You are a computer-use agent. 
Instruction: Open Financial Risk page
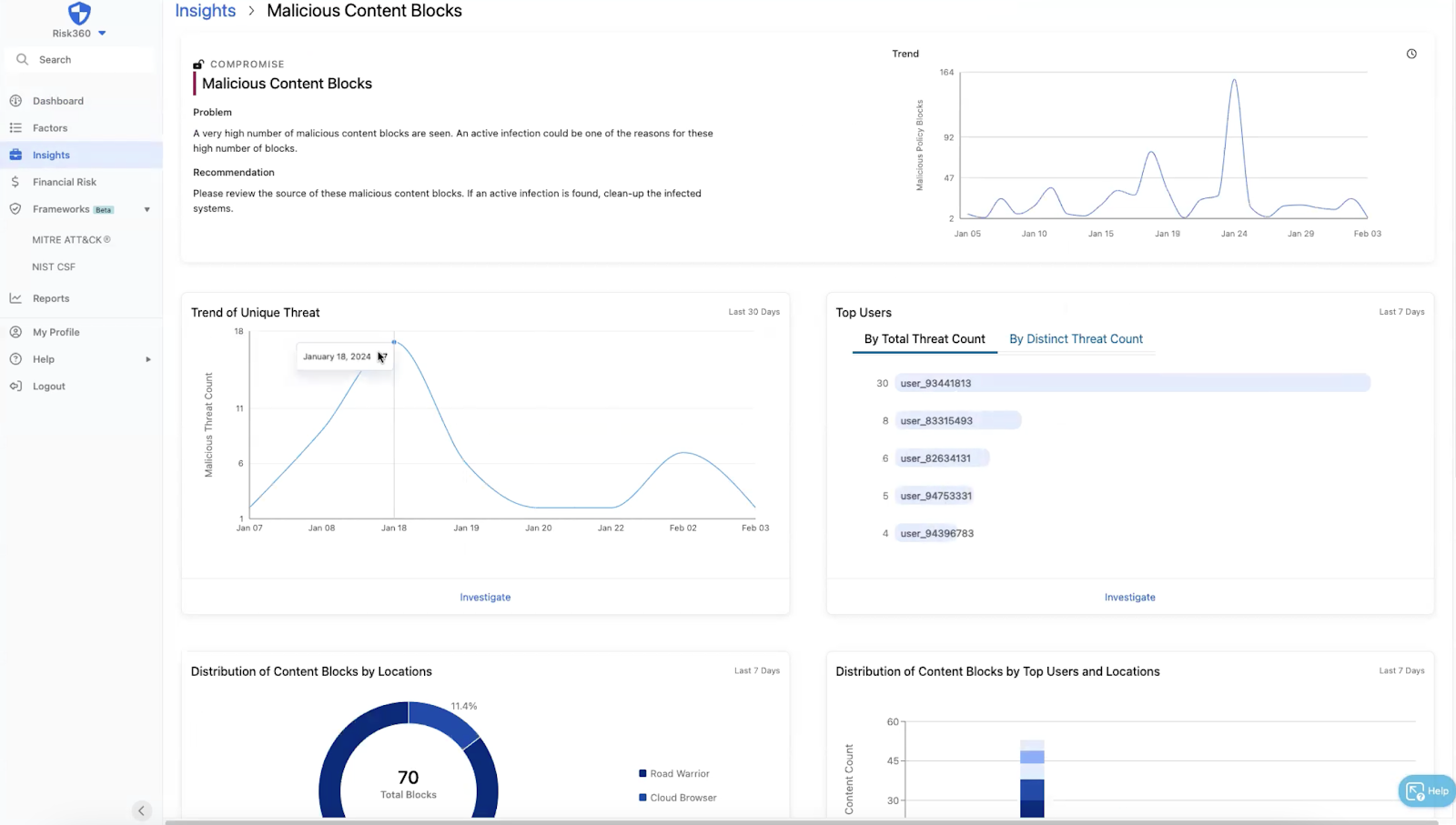click(x=65, y=182)
